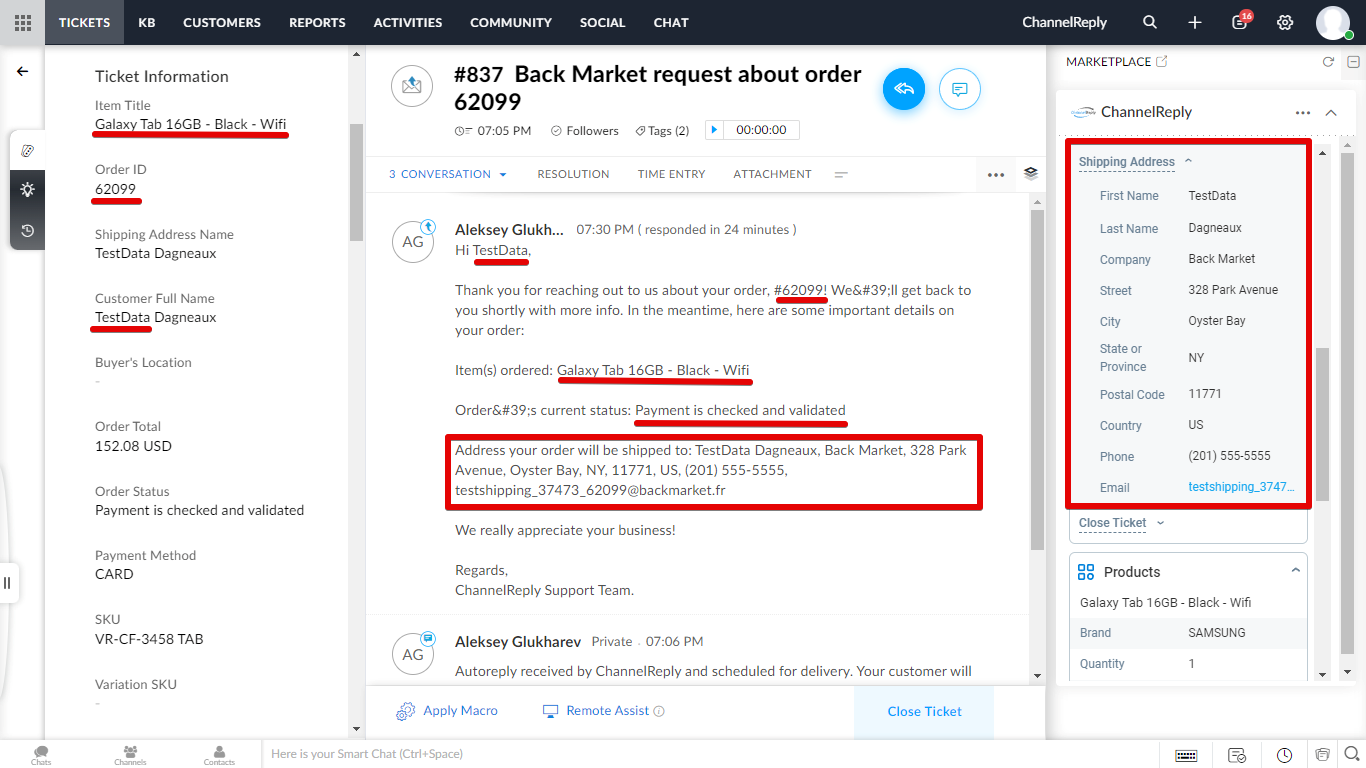Open ChannelReply widget three-dot menu
Screen dimensions: 1366x768
tap(1302, 113)
